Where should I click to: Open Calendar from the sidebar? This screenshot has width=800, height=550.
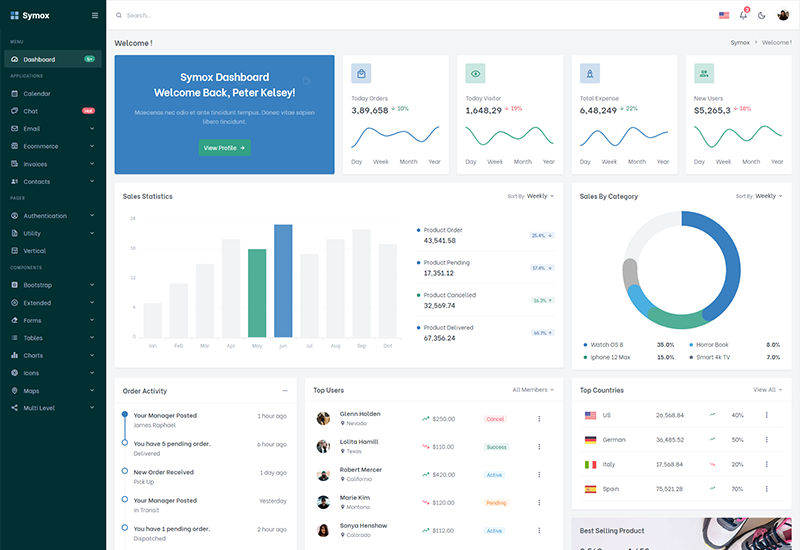pyautogui.click(x=37, y=94)
